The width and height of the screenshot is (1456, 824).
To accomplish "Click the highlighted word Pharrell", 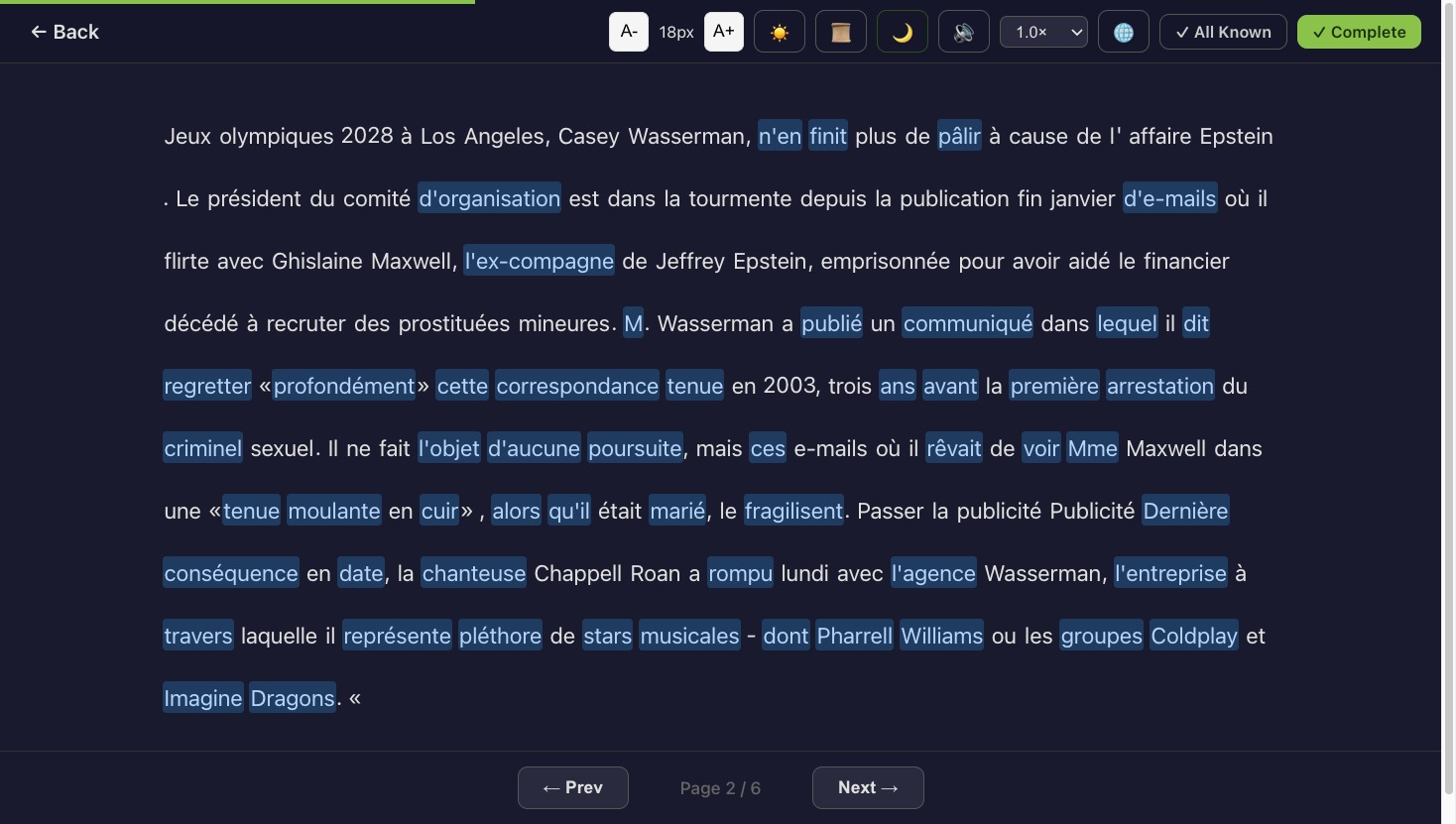I will (x=854, y=636).
